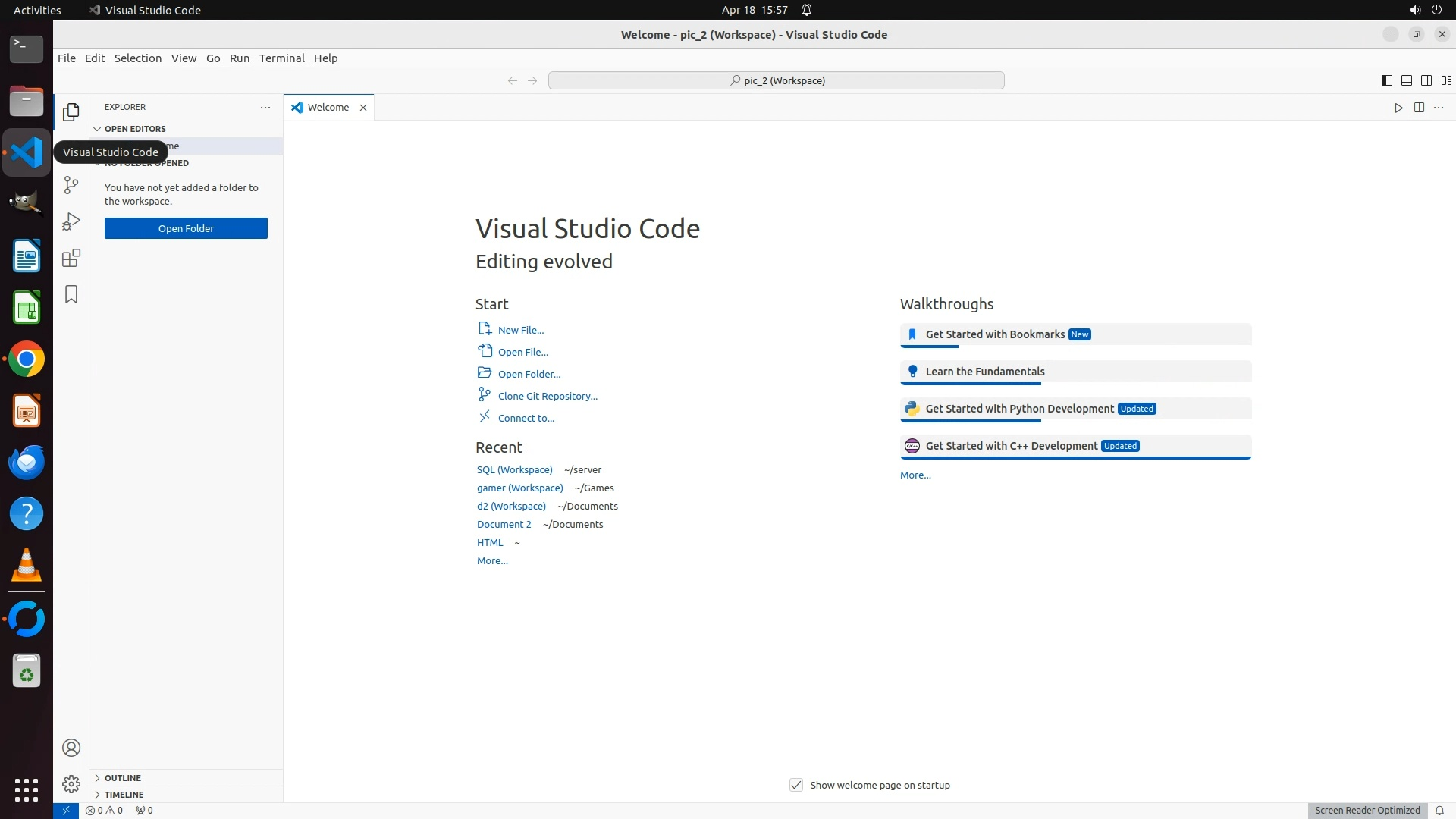
Task: Toggle primary side bar visibility
Action: click(x=1386, y=80)
